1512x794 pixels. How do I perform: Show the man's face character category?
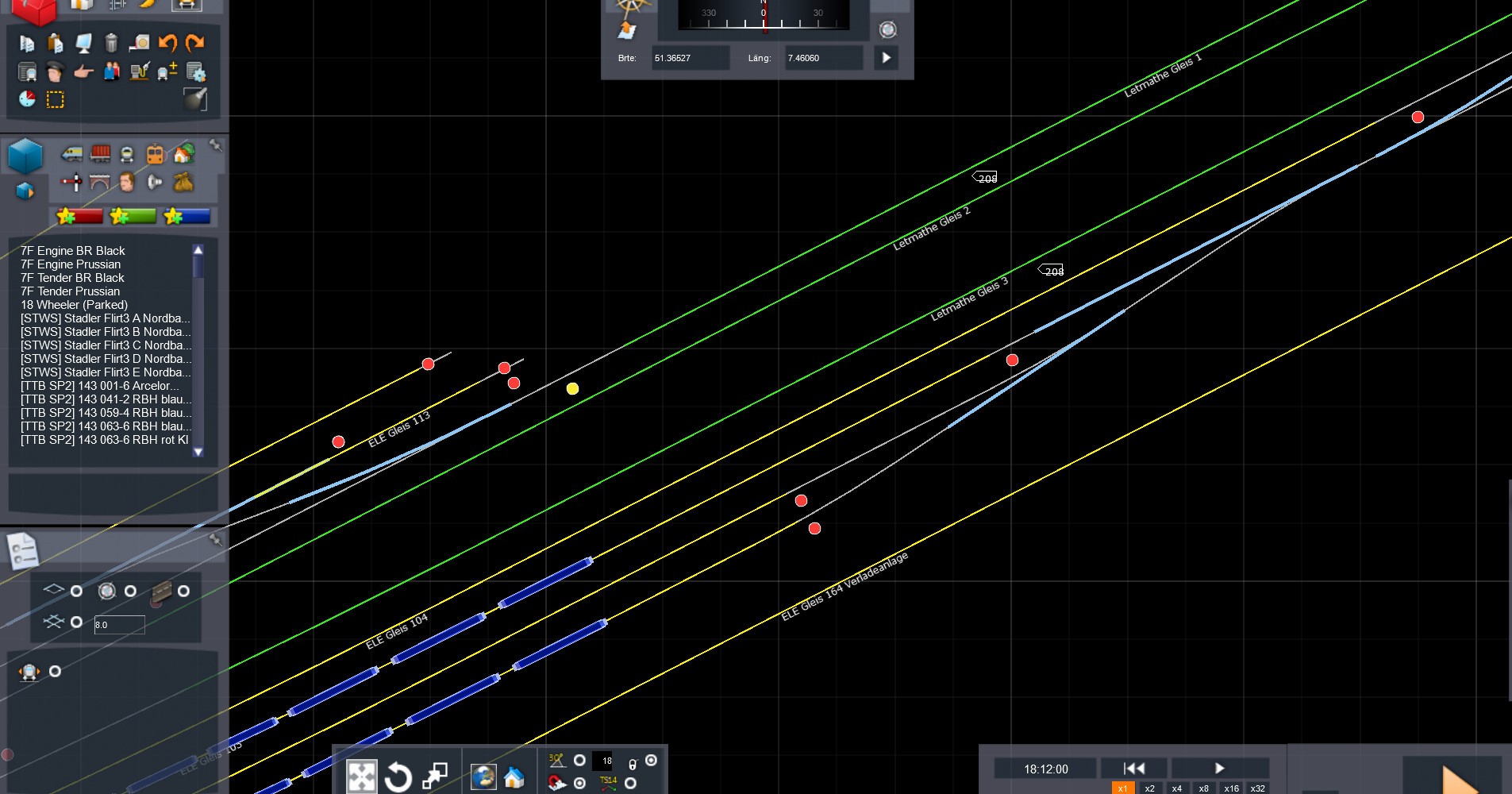tap(127, 183)
